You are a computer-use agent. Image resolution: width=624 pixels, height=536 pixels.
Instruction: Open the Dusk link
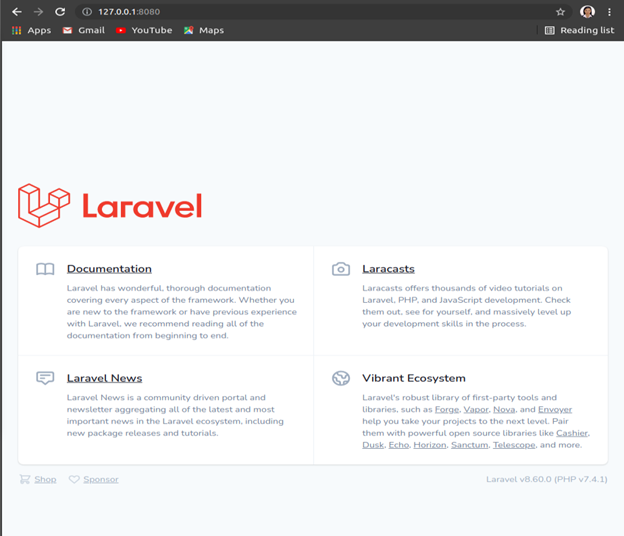pos(373,445)
